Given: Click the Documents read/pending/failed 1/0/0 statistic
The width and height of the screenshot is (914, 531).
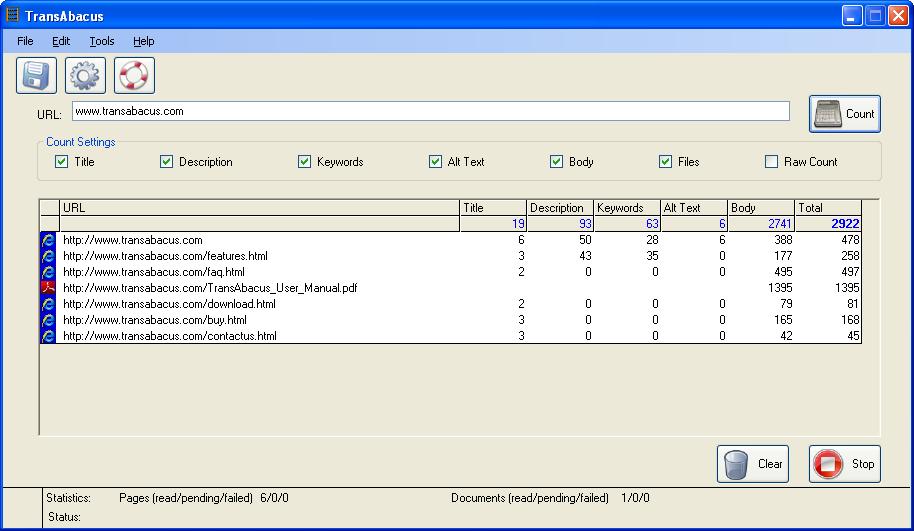Looking at the screenshot, I should pos(550,498).
